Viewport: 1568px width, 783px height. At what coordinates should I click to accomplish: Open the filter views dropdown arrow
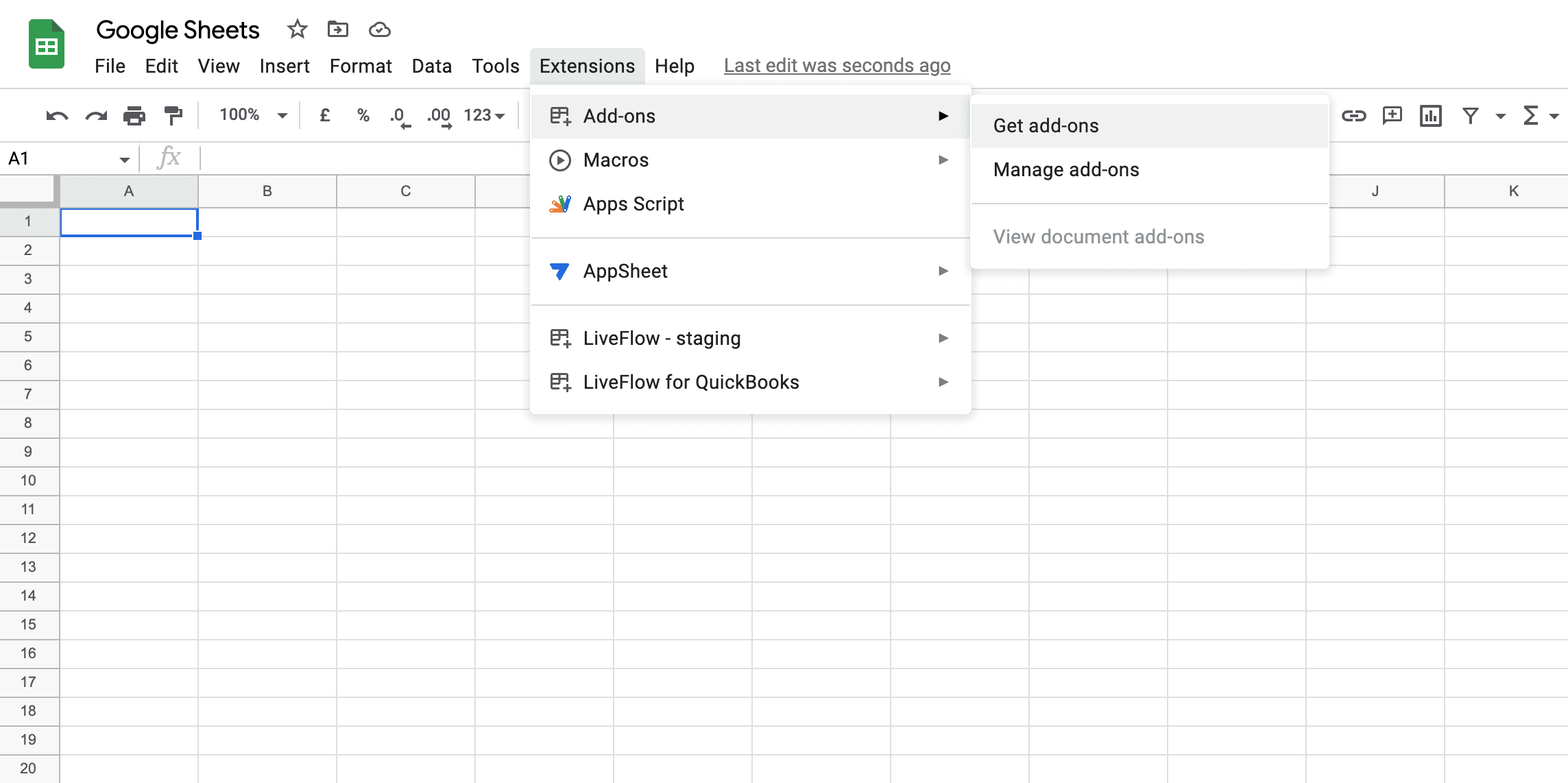pos(1500,116)
